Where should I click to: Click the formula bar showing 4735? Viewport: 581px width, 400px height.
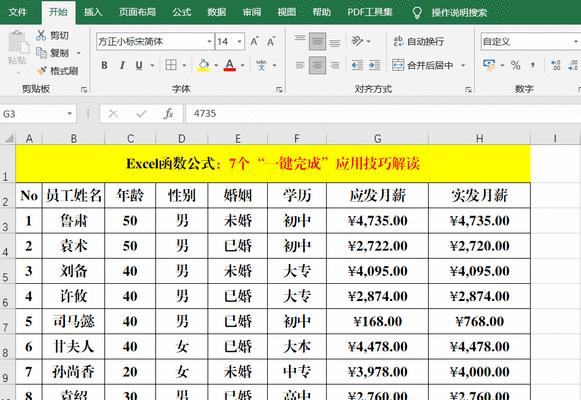383,114
